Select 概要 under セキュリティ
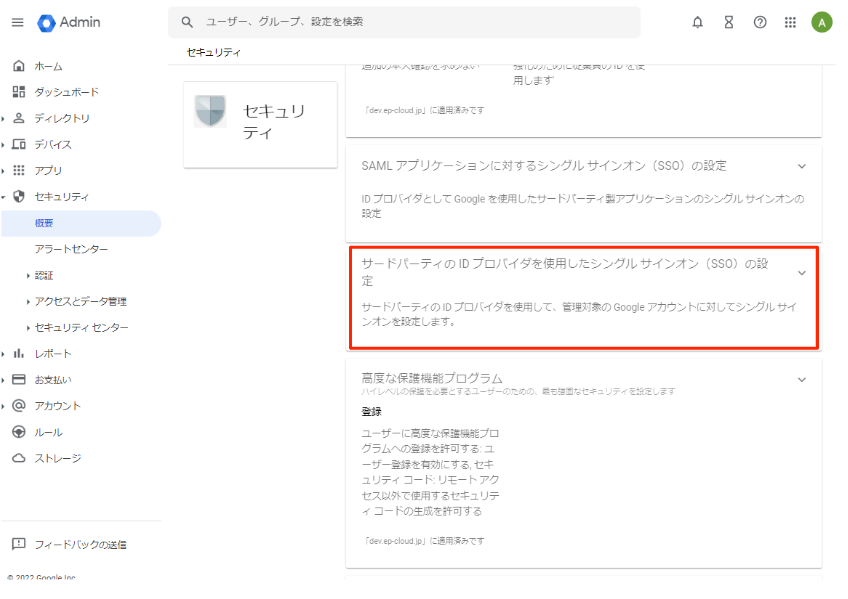 tap(81, 223)
